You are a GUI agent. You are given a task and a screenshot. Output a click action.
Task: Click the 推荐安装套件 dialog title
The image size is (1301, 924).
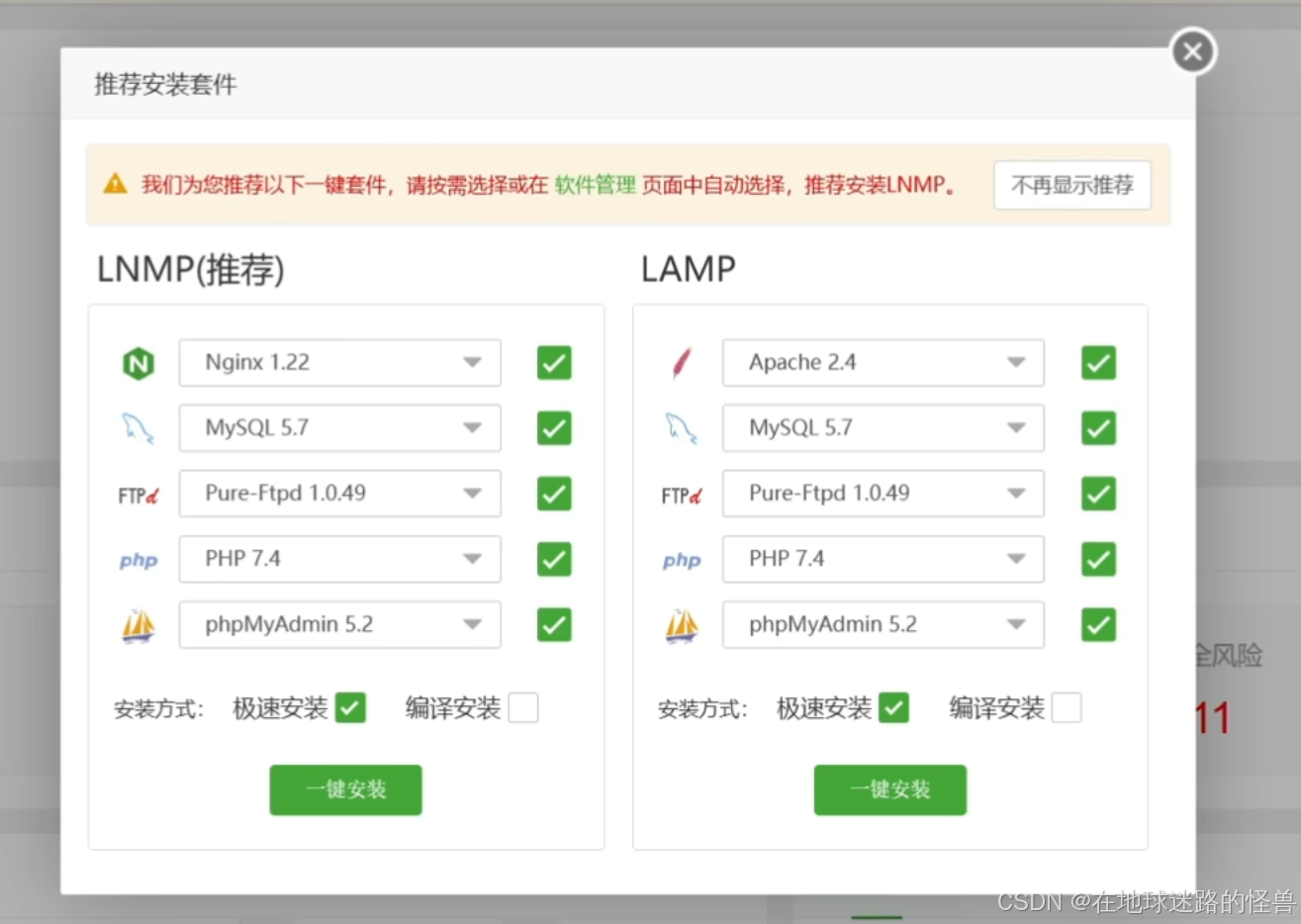coord(165,84)
